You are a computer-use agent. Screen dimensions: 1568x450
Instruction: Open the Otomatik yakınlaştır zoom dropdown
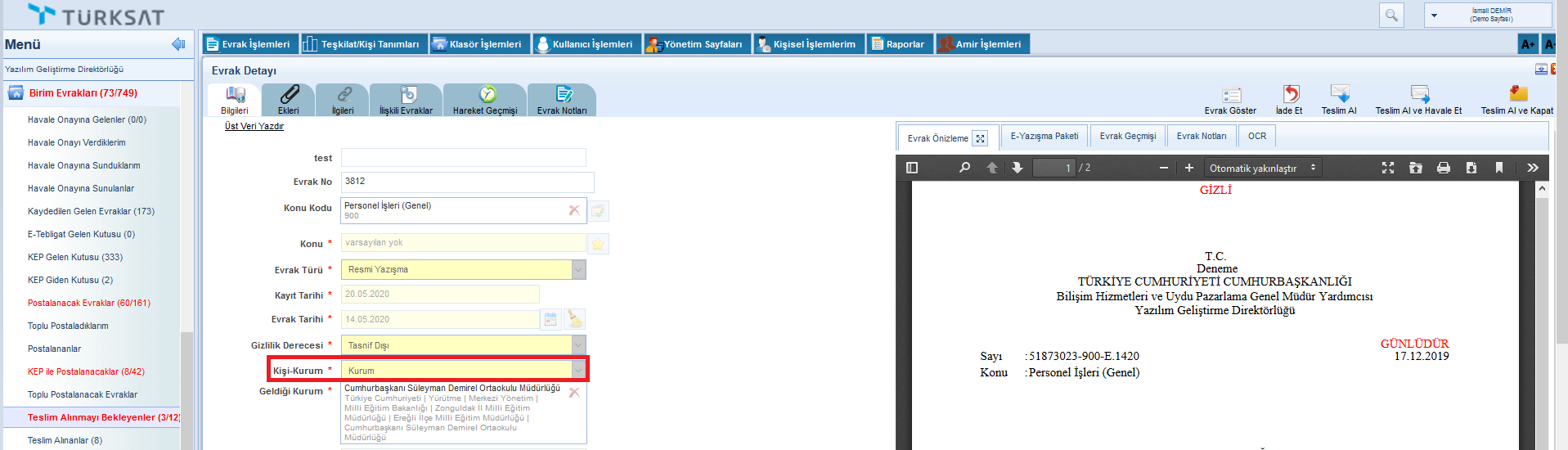coord(1263,168)
